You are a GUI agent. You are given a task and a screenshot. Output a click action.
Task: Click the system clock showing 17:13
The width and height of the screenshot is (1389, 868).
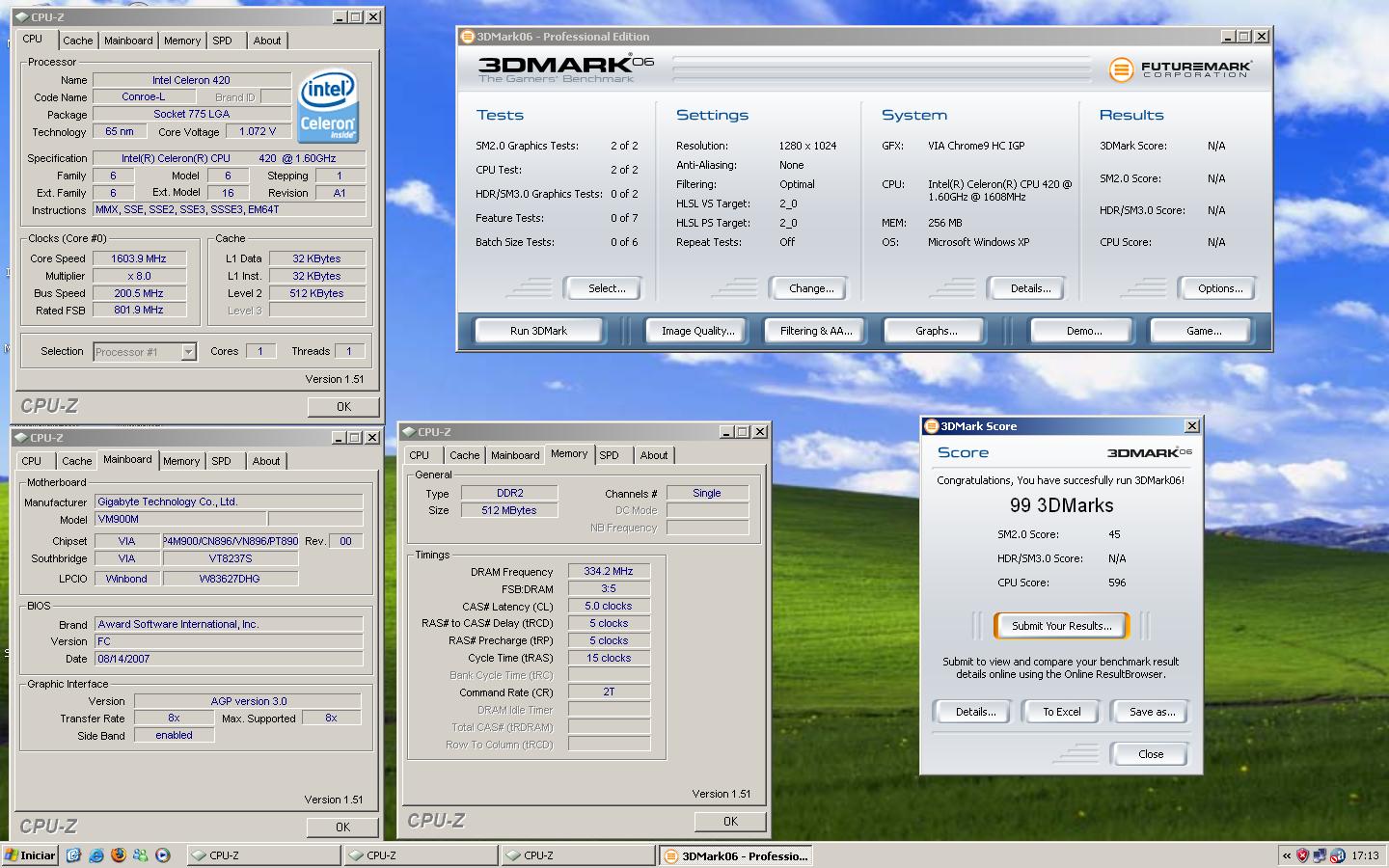click(x=1365, y=855)
